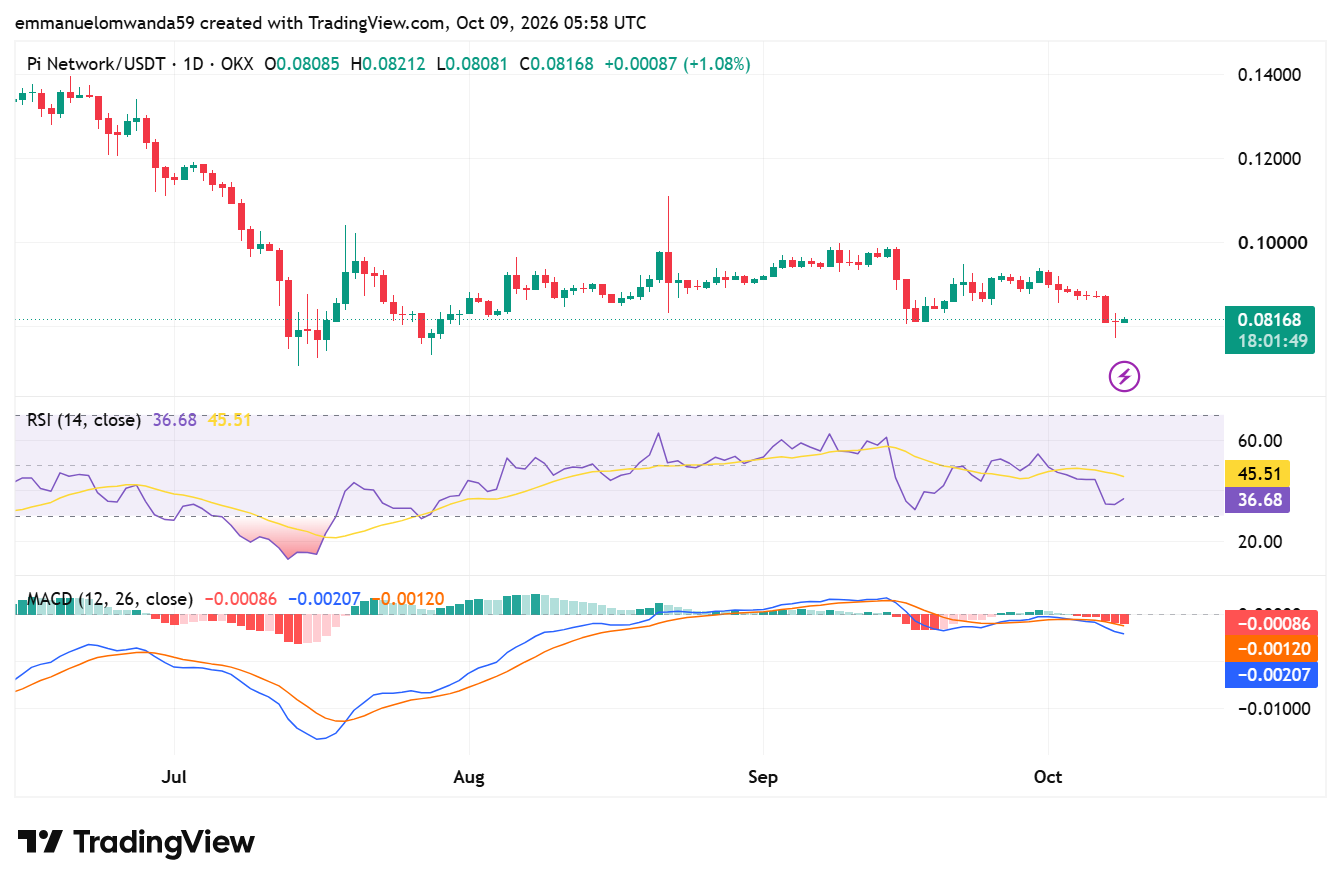Click the blue -0.00207 value in MACD legend
This screenshot has height=887, width=1341.
(324, 599)
